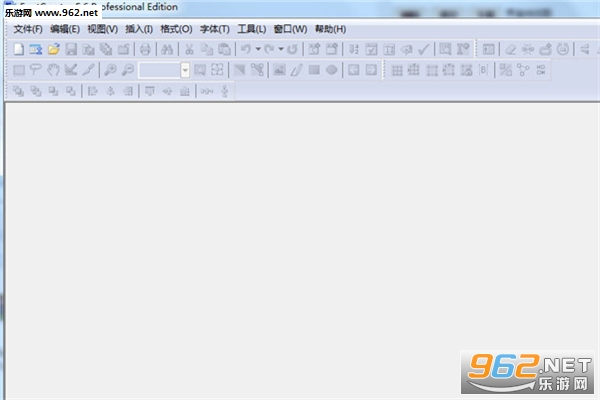
Task: Click the Undo curved arrow icon
Action: [x=246, y=49]
